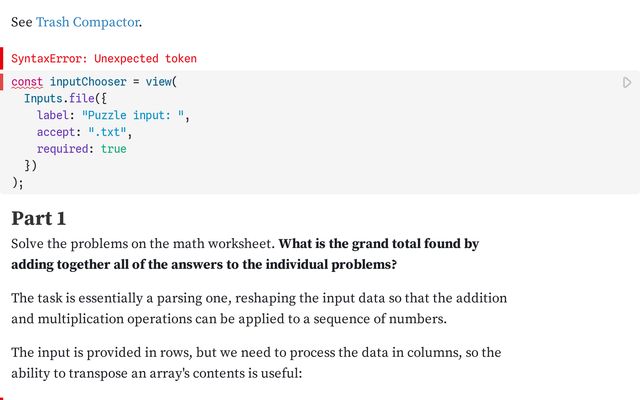The height and width of the screenshot is (400, 640).
Task: Click the final ); line of the cell
Action: [x=18, y=182]
